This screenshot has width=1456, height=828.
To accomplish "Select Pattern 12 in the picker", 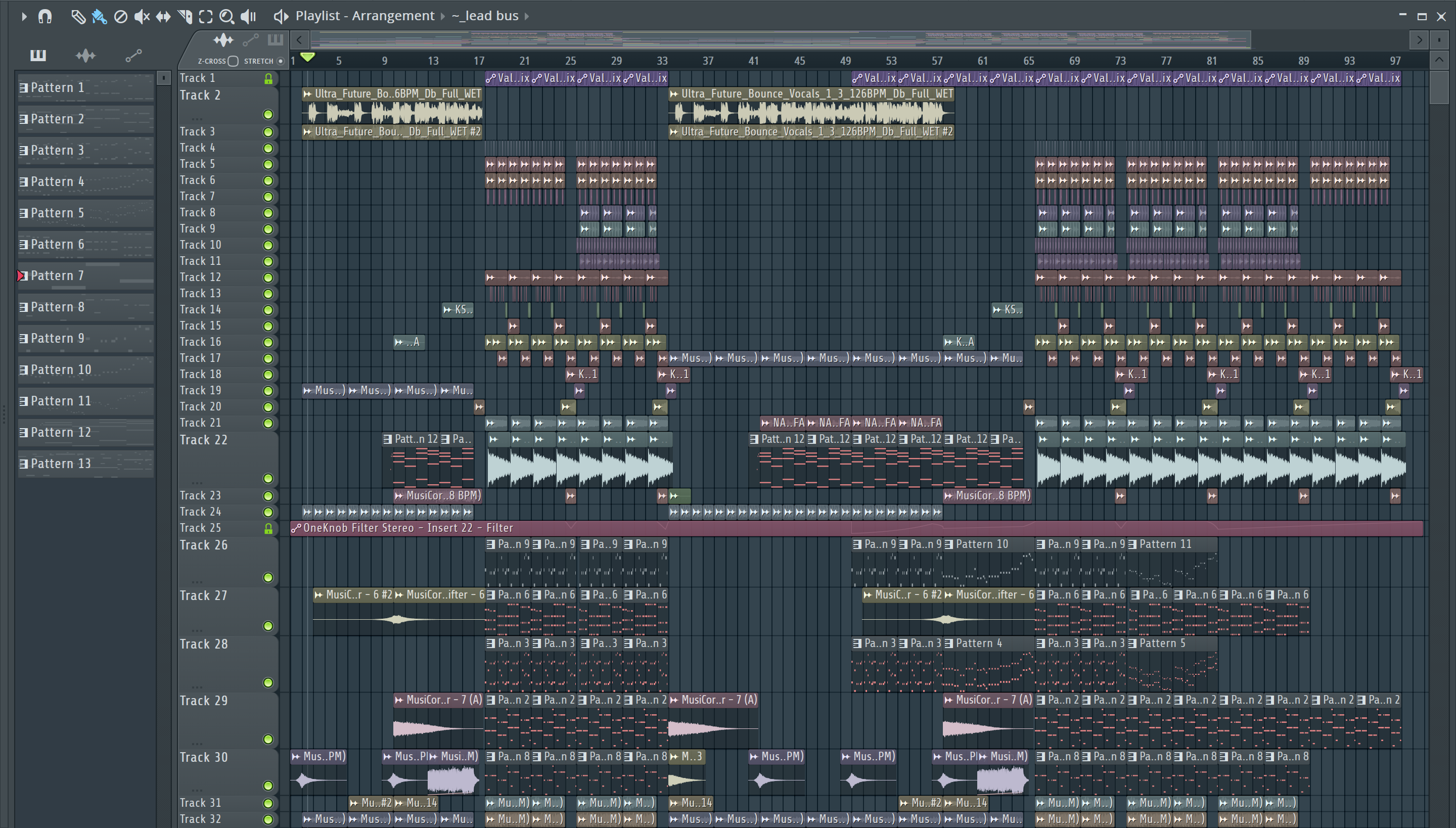I will (86, 432).
